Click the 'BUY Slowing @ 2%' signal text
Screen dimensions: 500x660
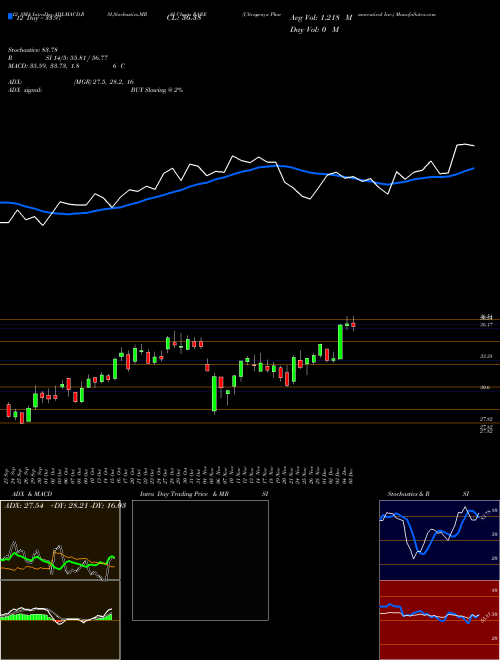pyautogui.click(x=157, y=90)
